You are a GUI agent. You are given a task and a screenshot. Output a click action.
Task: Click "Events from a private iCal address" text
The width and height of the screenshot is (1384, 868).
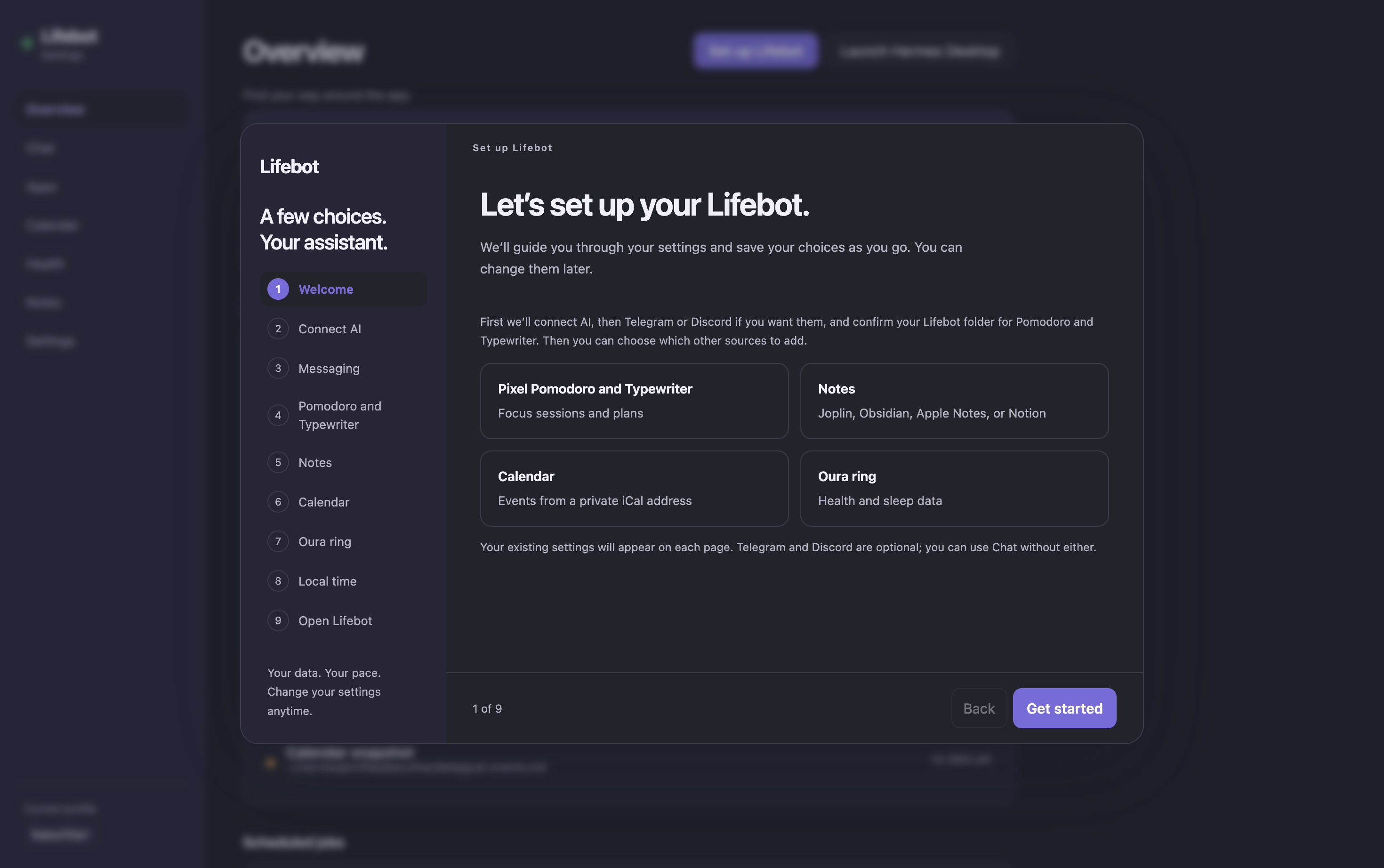pyautogui.click(x=595, y=500)
